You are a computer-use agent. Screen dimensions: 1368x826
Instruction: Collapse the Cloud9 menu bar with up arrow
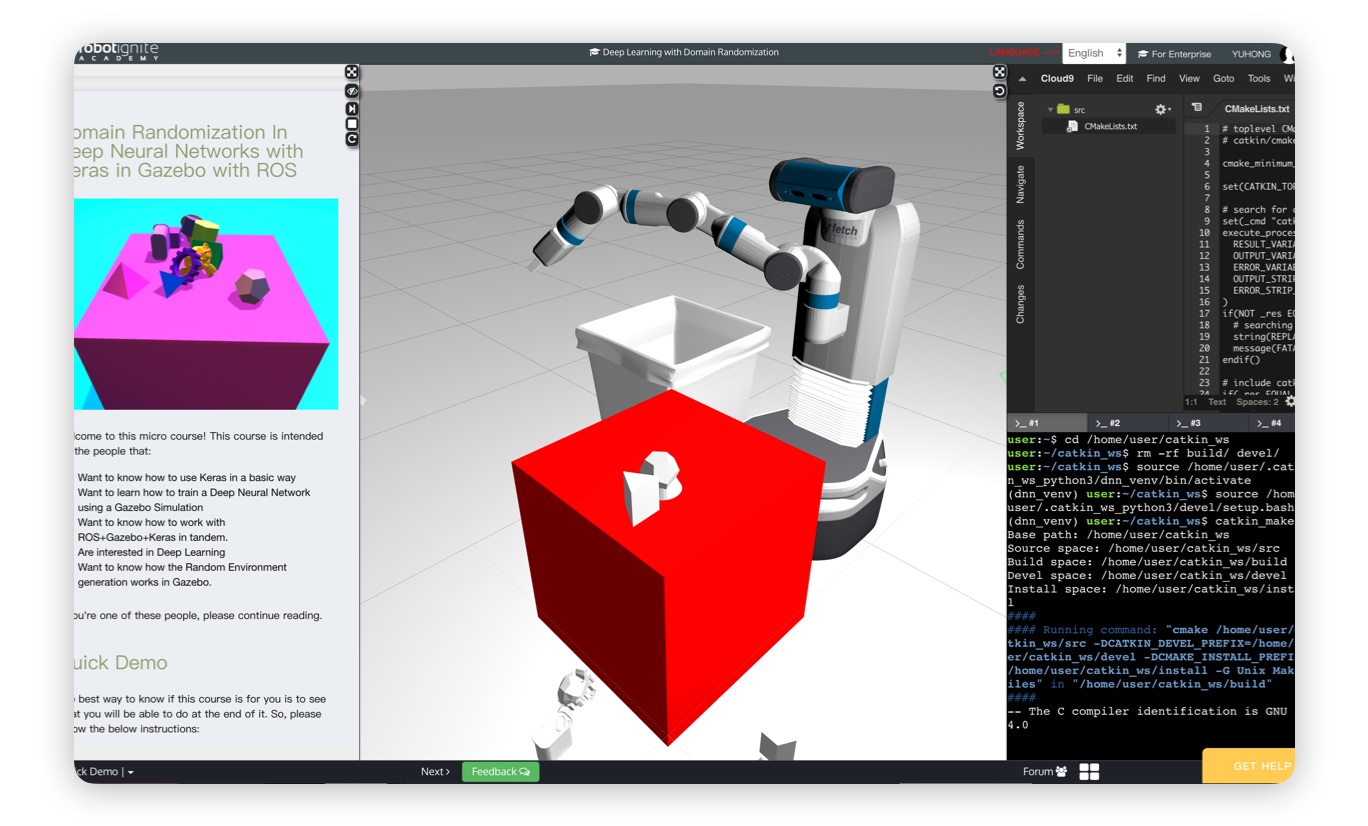tap(1022, 79)
